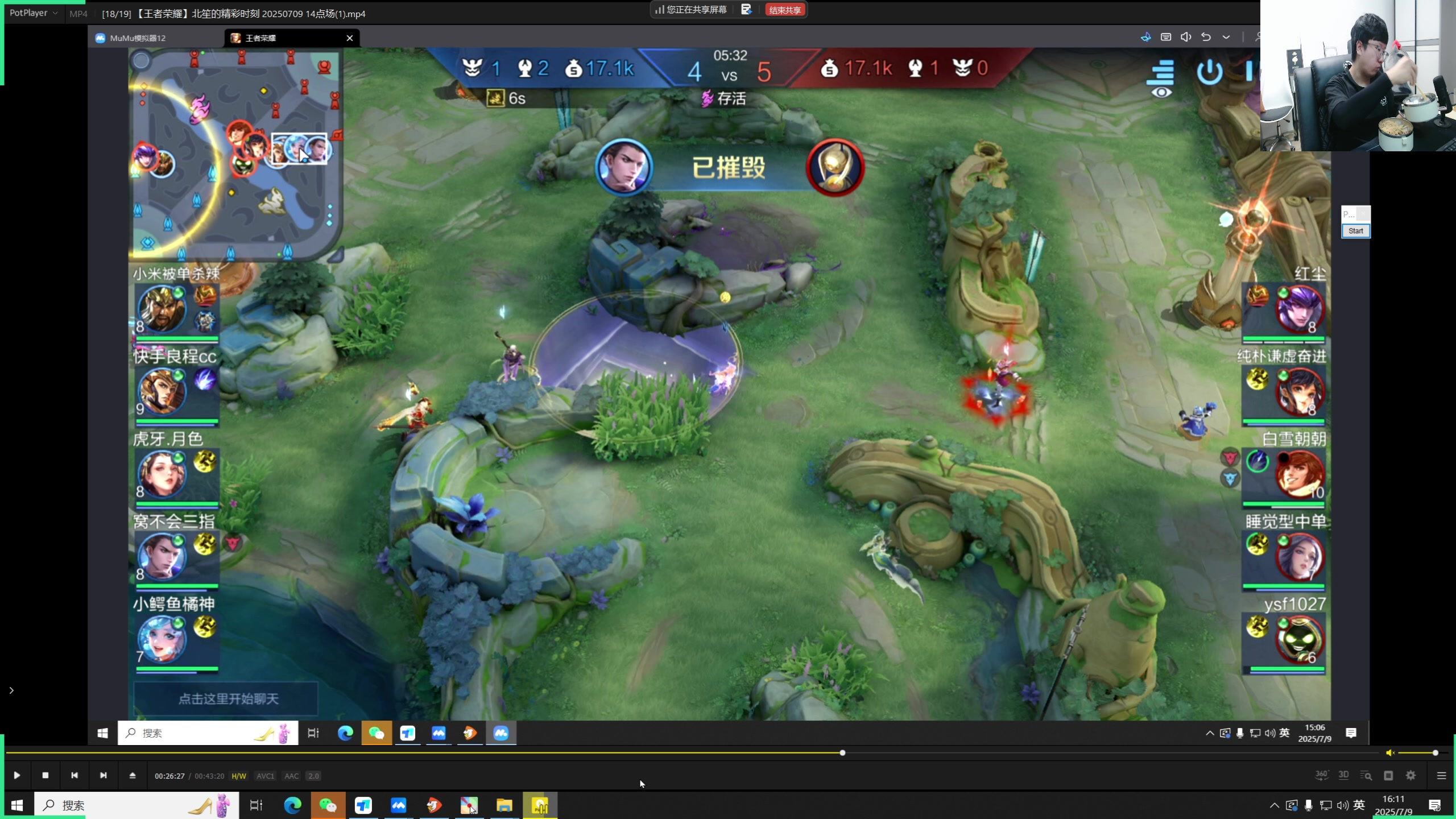Open WeChat from the taskbar

(328, 805)
